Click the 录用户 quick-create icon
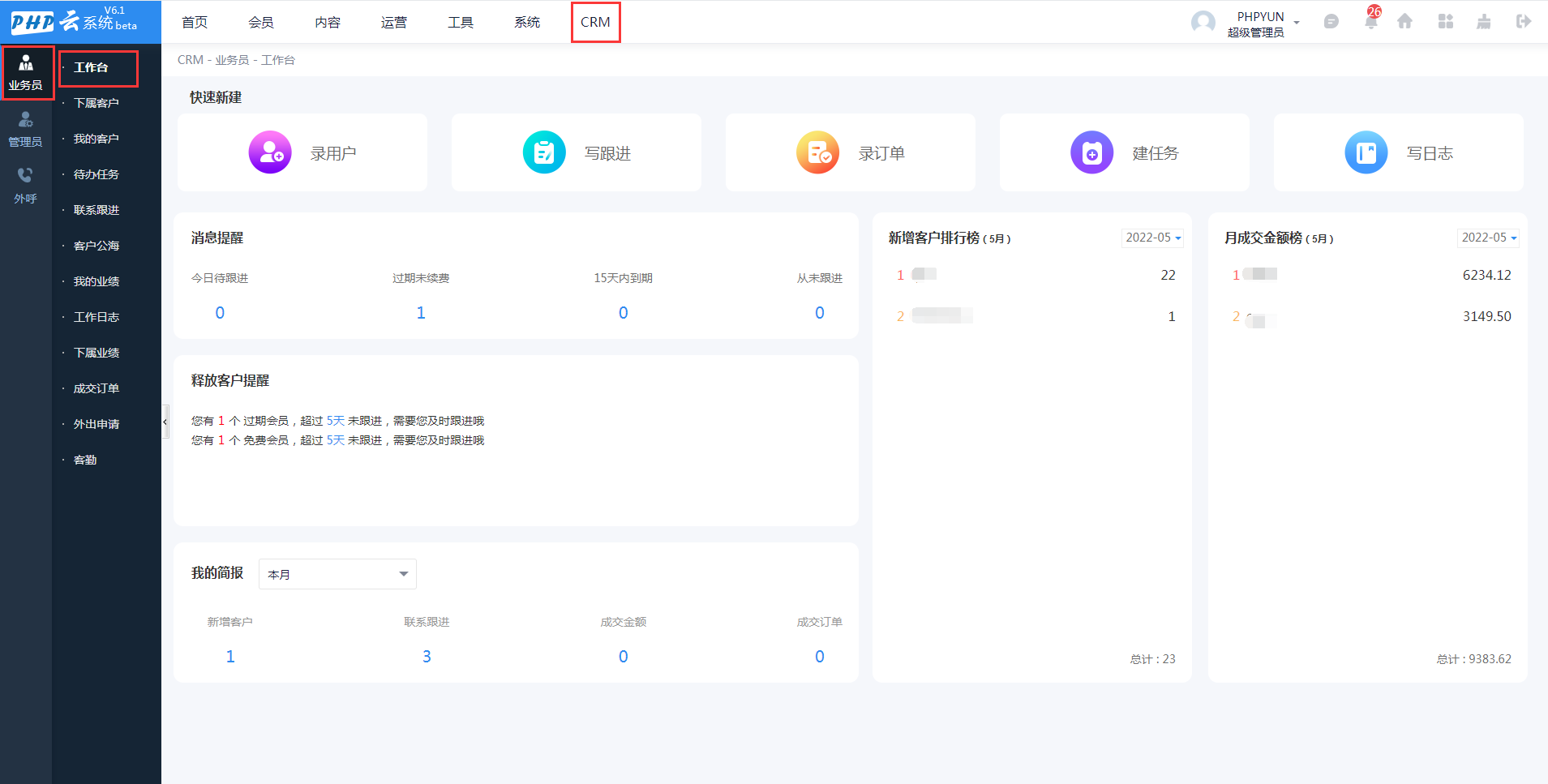 click(x=270, y=152)
